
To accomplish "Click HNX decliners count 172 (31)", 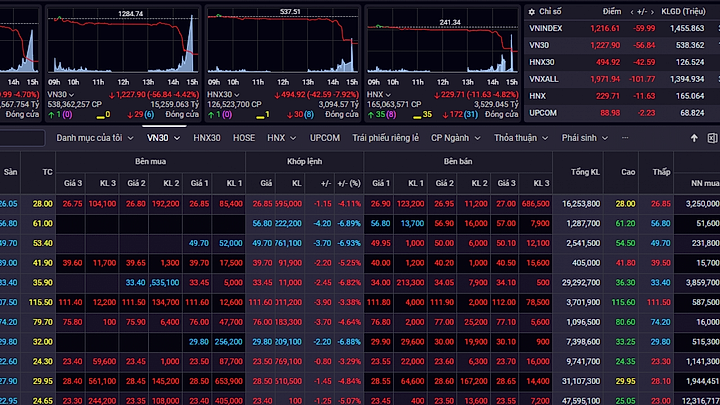I will [x=461, y=115].
